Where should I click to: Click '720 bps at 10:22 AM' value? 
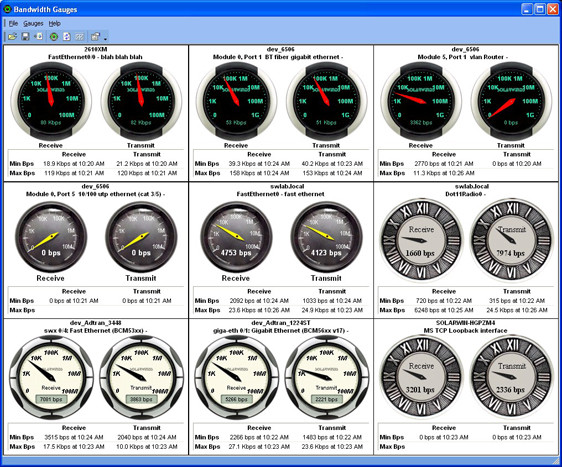click(x=444, y=301)
